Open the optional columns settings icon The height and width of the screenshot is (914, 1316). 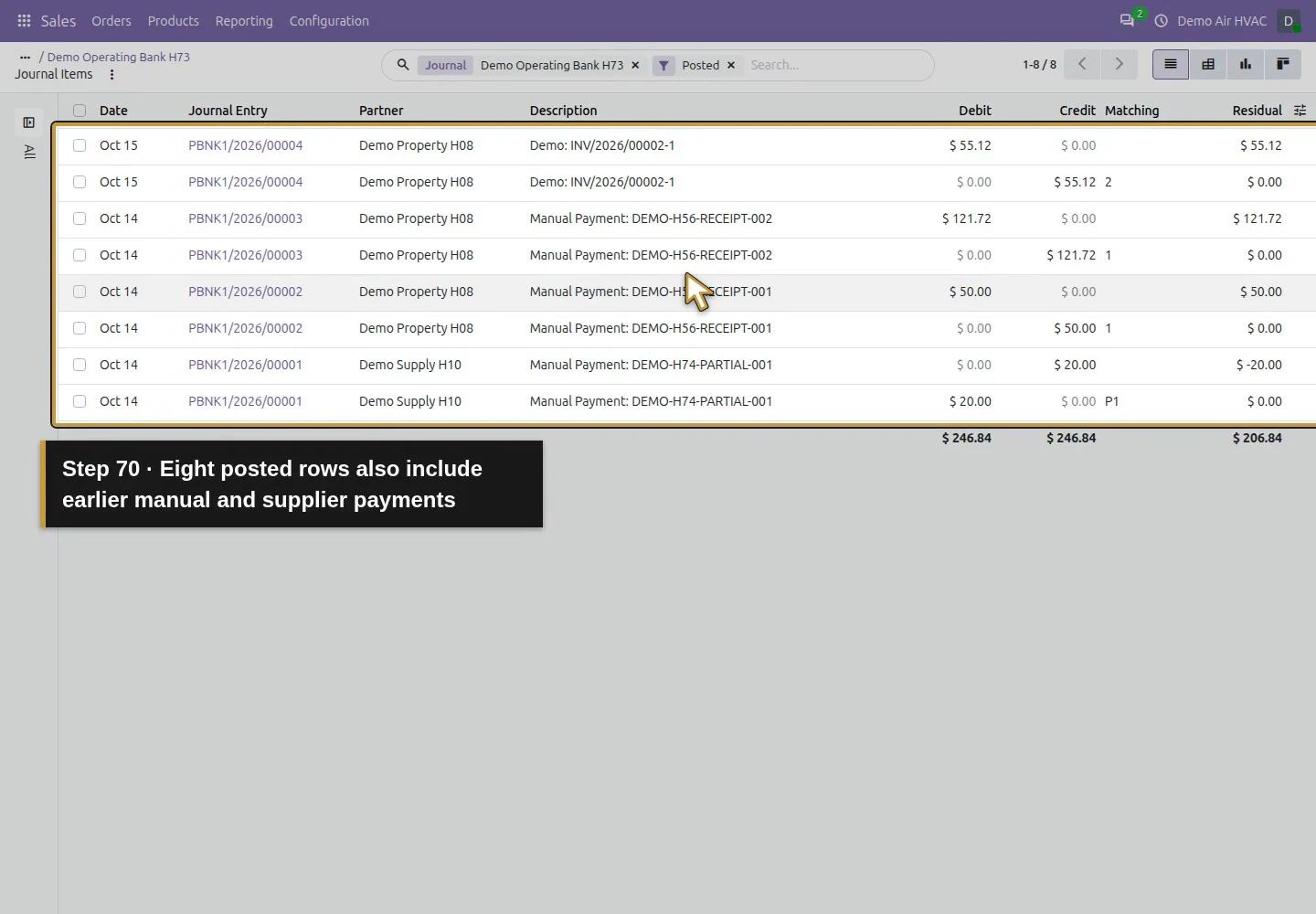click(1300, 111)
